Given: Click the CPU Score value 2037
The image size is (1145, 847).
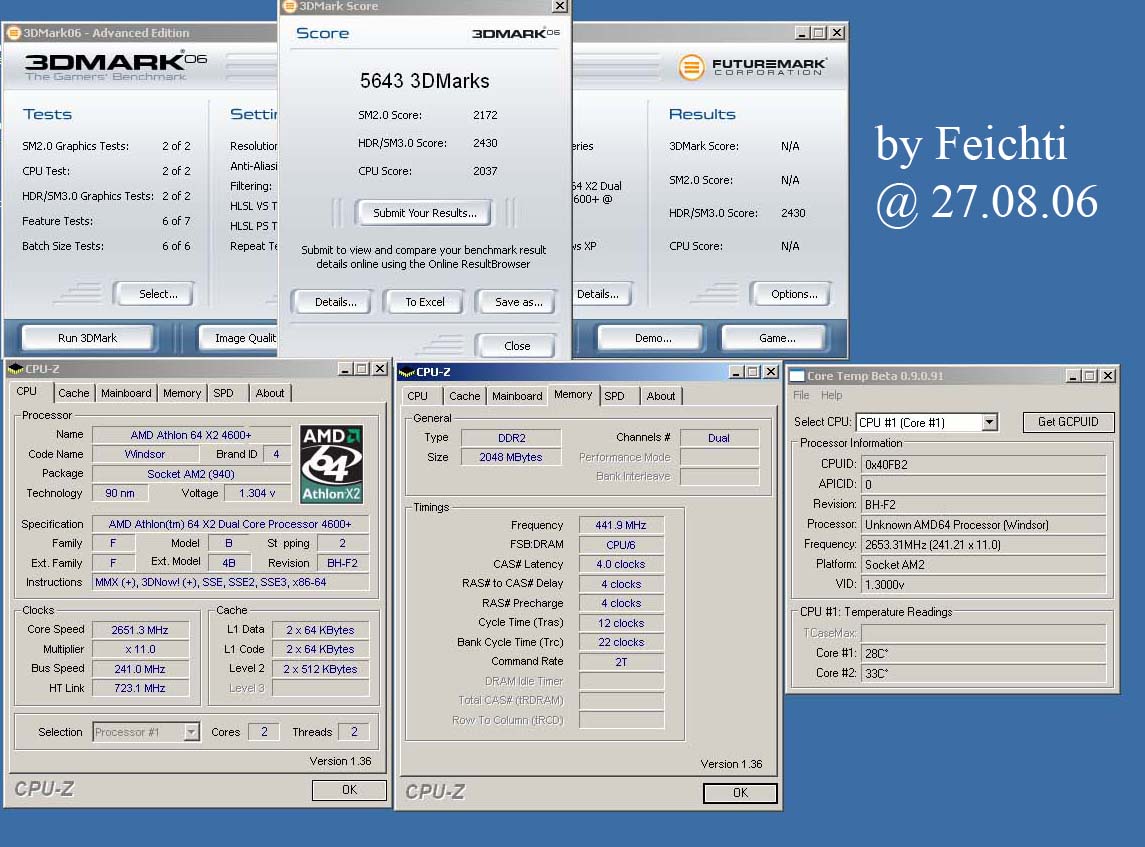Looking at the screenshot, I should click(485, 172).
